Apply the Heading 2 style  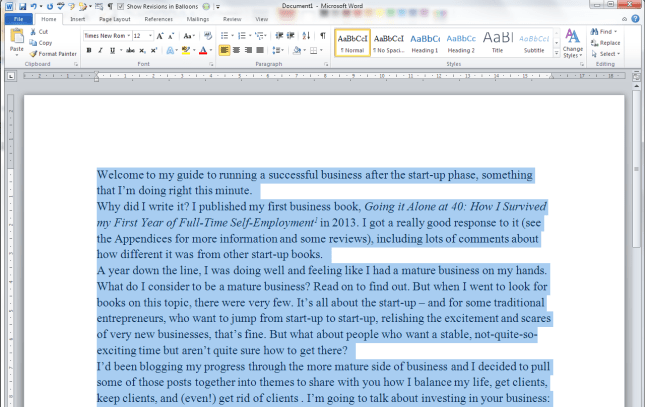point(461,43)
